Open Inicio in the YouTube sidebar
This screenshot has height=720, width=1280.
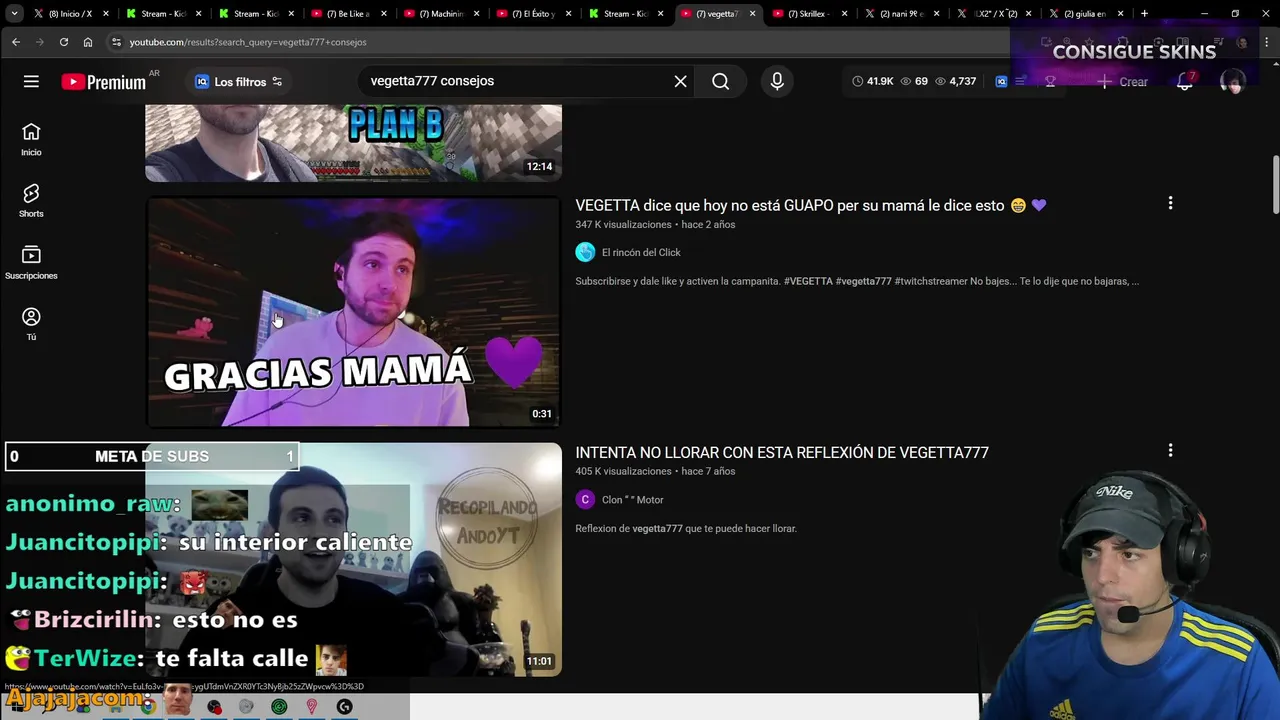(31, 139)
